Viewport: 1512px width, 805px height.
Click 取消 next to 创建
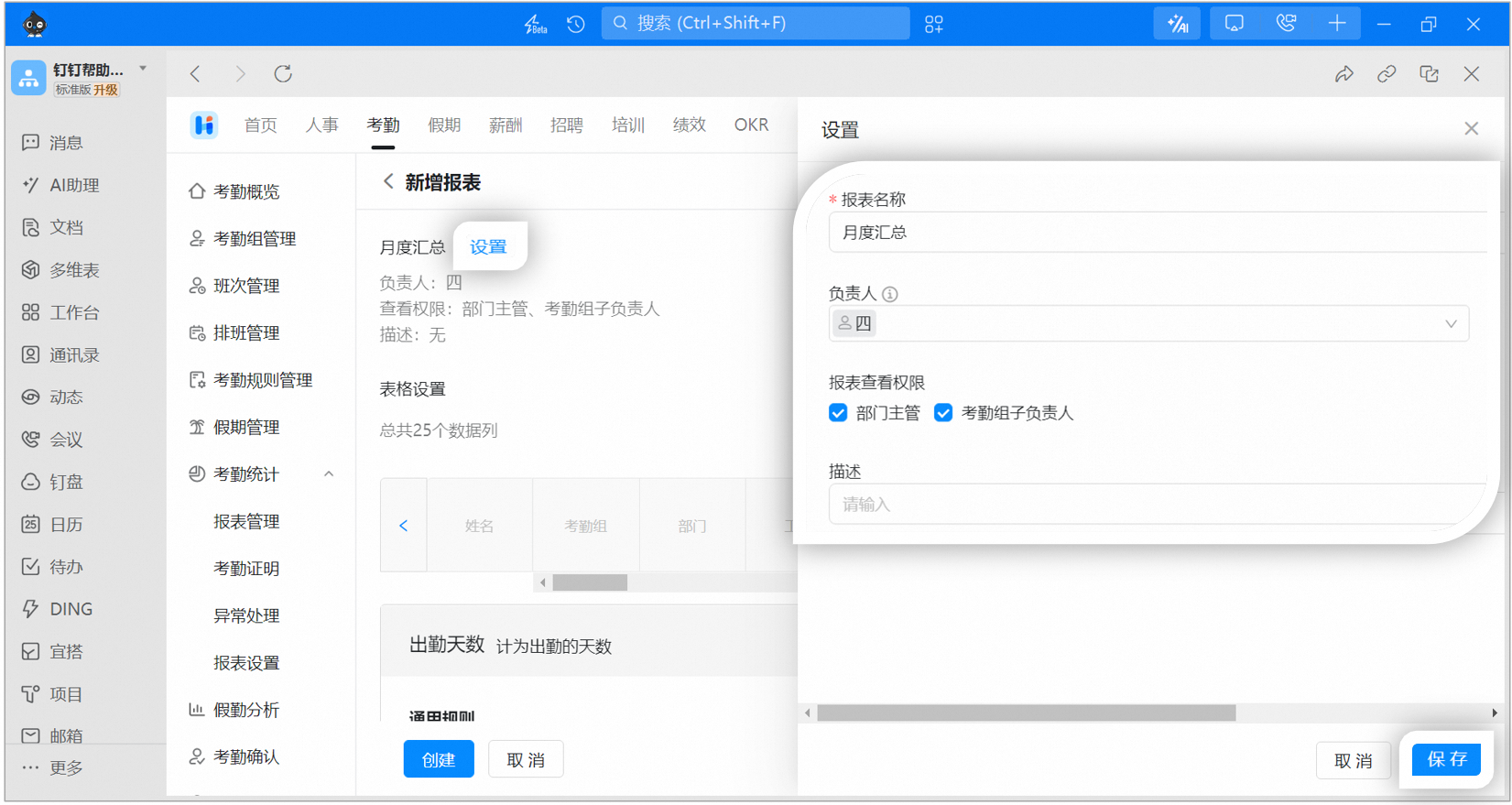[x=526, y=759]
